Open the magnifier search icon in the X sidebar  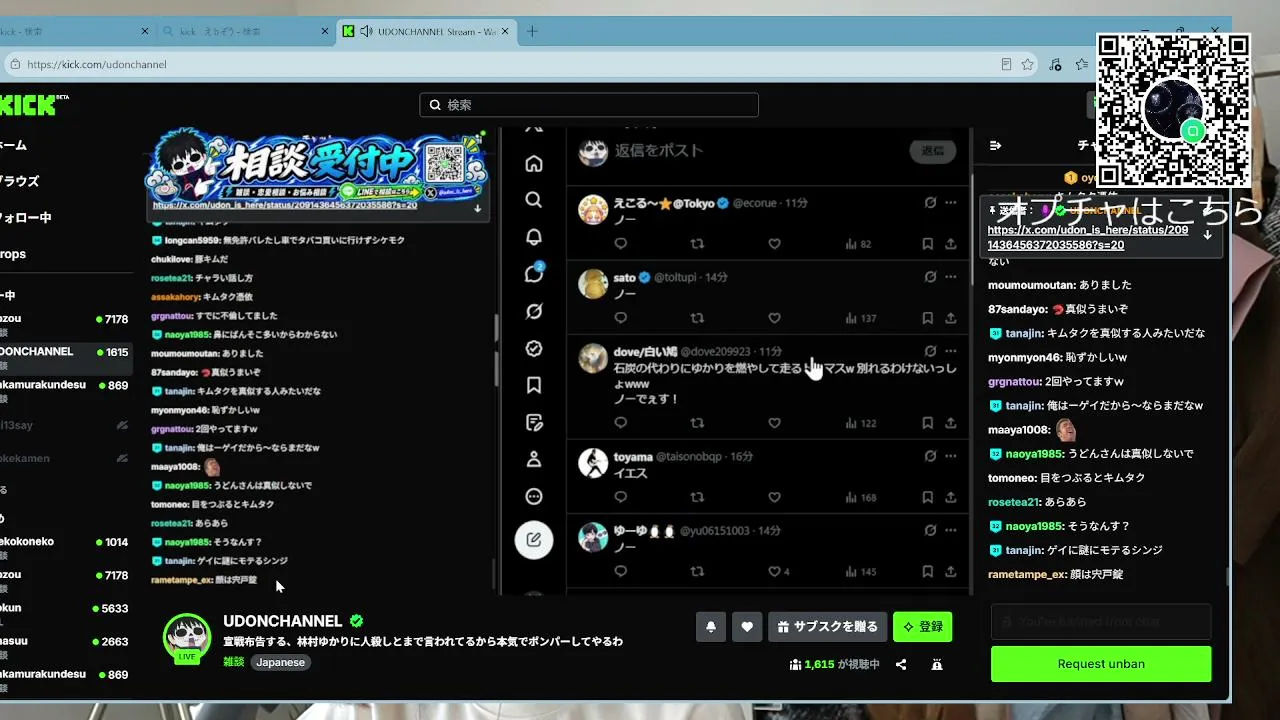pos(534,200)
